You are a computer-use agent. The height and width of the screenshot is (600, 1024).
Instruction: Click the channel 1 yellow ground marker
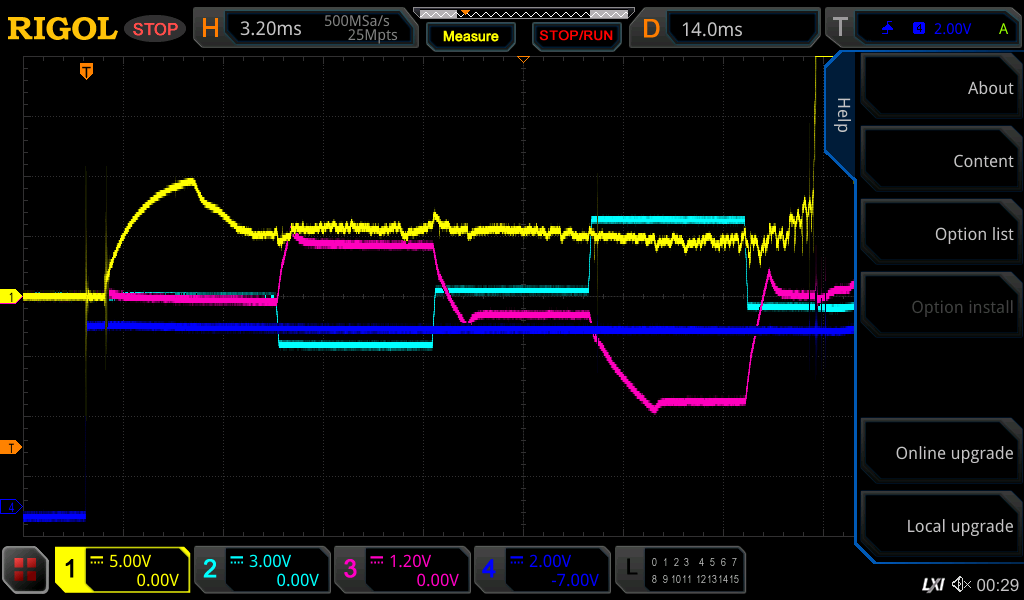tap(11, 297)
